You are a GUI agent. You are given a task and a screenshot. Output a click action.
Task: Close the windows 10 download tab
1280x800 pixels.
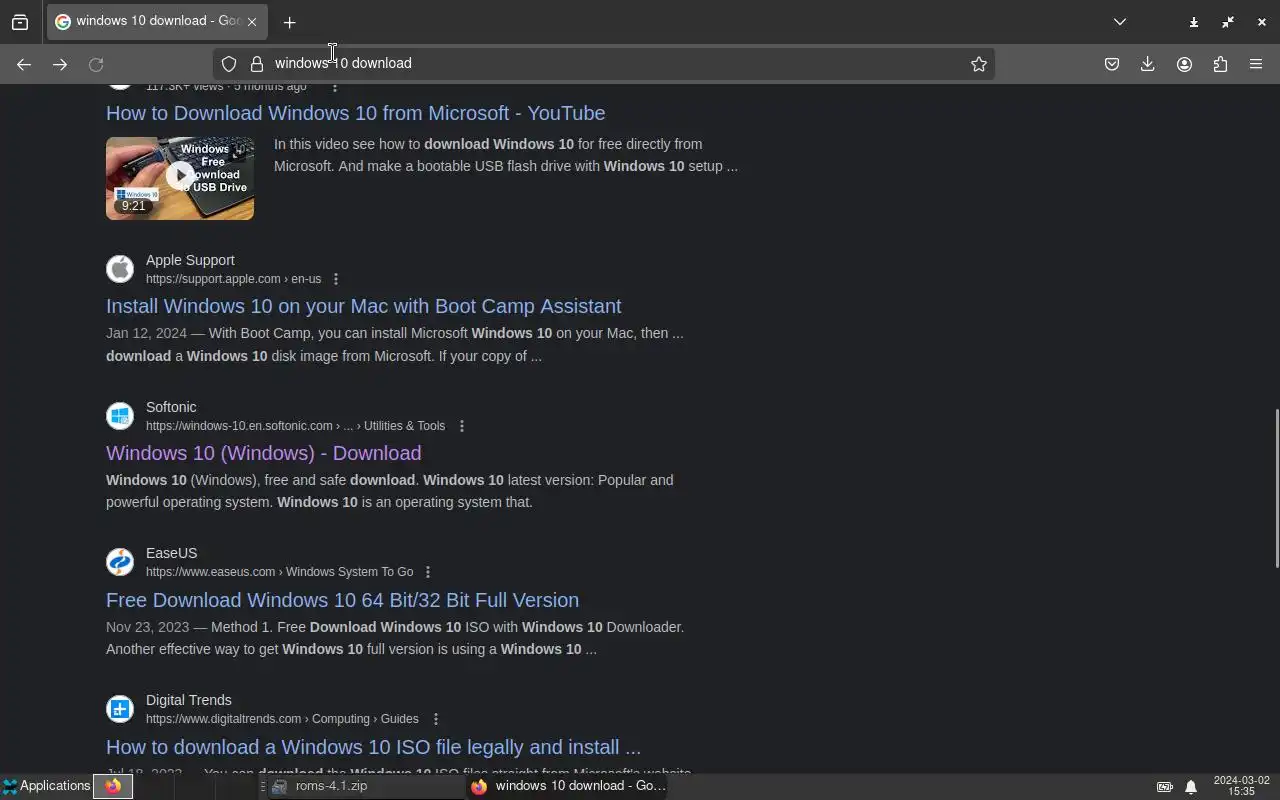[252, 22]
